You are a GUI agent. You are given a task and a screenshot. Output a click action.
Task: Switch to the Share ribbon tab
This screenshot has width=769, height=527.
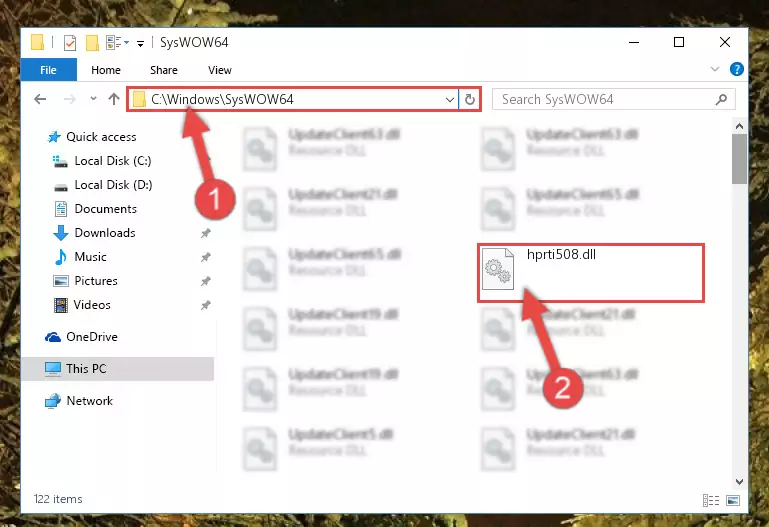(164, 70)
